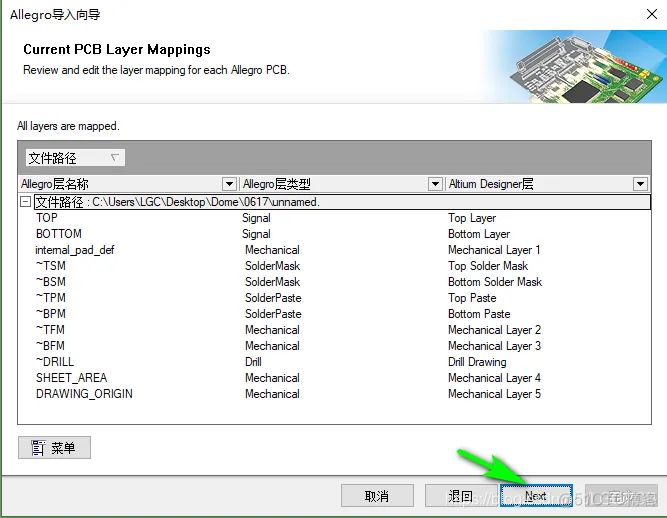Click the SolderMask type cell for ~TSM
The width and height of the screenshot is (667, 518).
click(x=273, y=266)
